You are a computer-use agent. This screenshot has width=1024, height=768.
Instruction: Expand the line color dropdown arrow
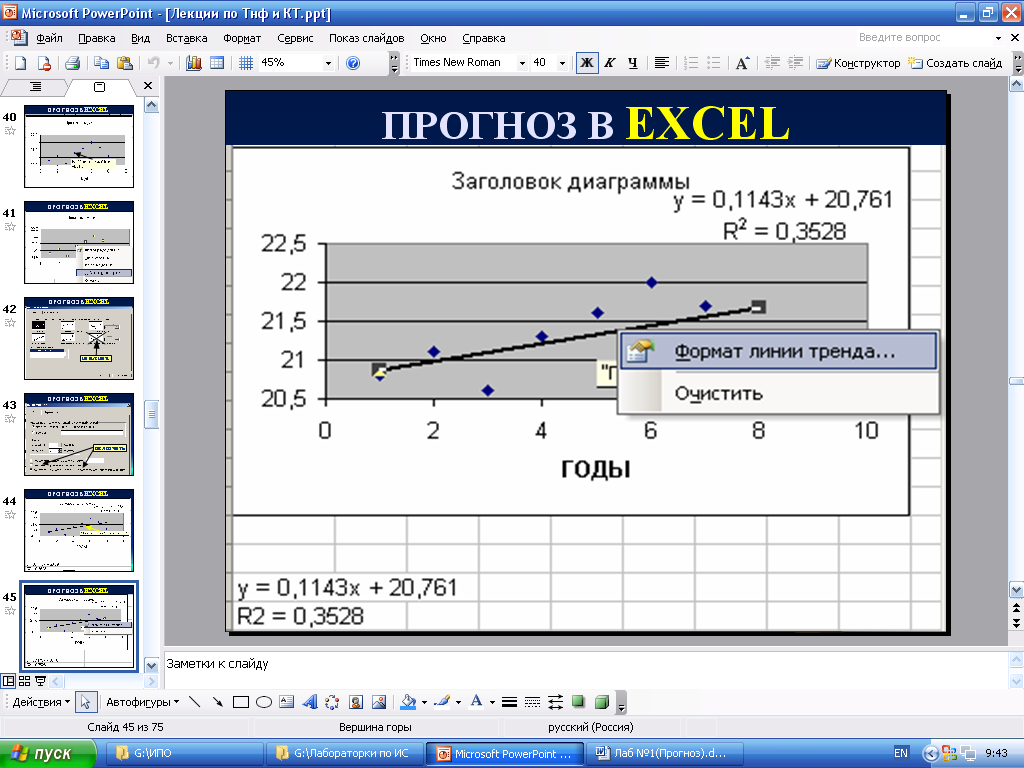pos(458,702)
